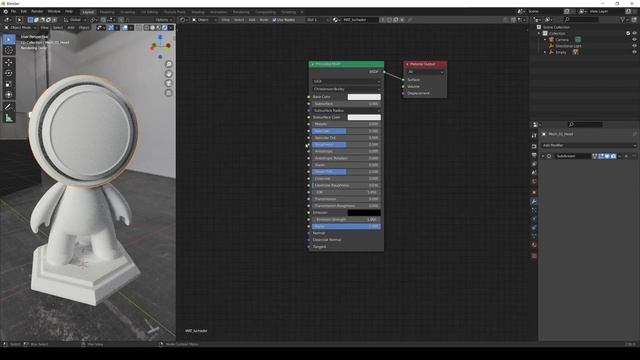Open the Slot 1 material slot dropdown
Viewport: 640px width, 360px height.
point(318,20)
